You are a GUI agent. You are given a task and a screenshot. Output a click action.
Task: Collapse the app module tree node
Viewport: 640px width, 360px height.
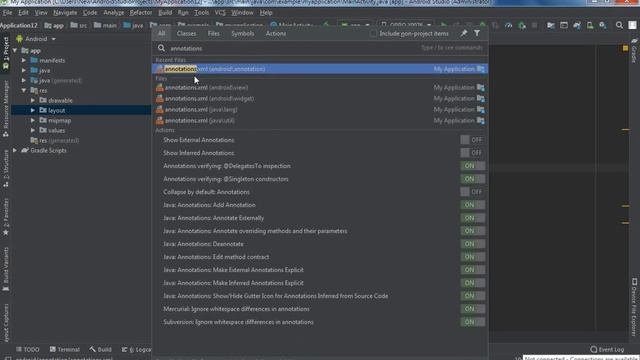coord(15,51)
